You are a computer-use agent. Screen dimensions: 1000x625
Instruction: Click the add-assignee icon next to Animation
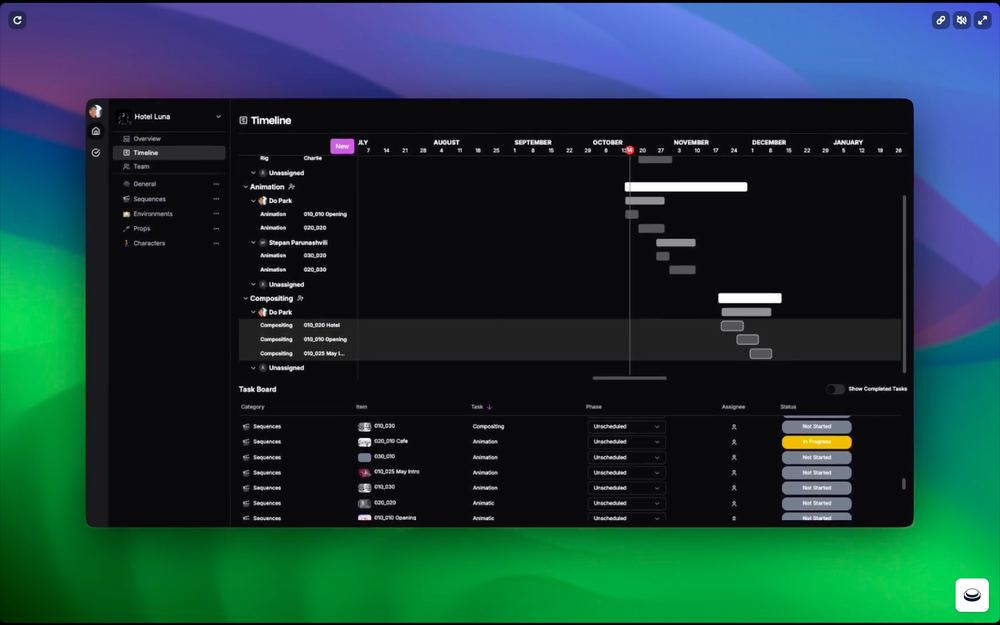click(291, 187)
